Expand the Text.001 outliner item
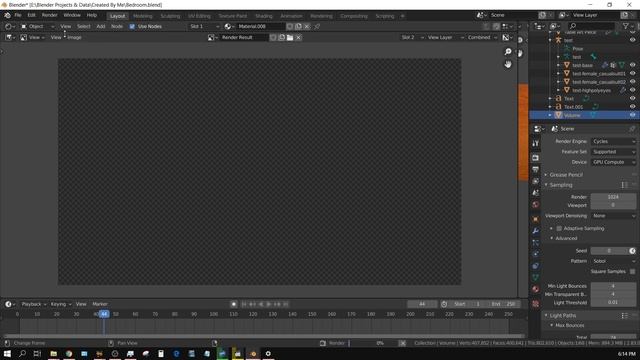 click(x=550, y=107)
